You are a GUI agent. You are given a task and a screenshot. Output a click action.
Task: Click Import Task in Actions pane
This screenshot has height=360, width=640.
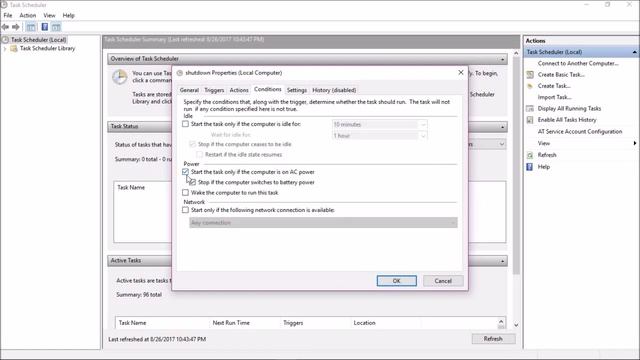[554, 97]
